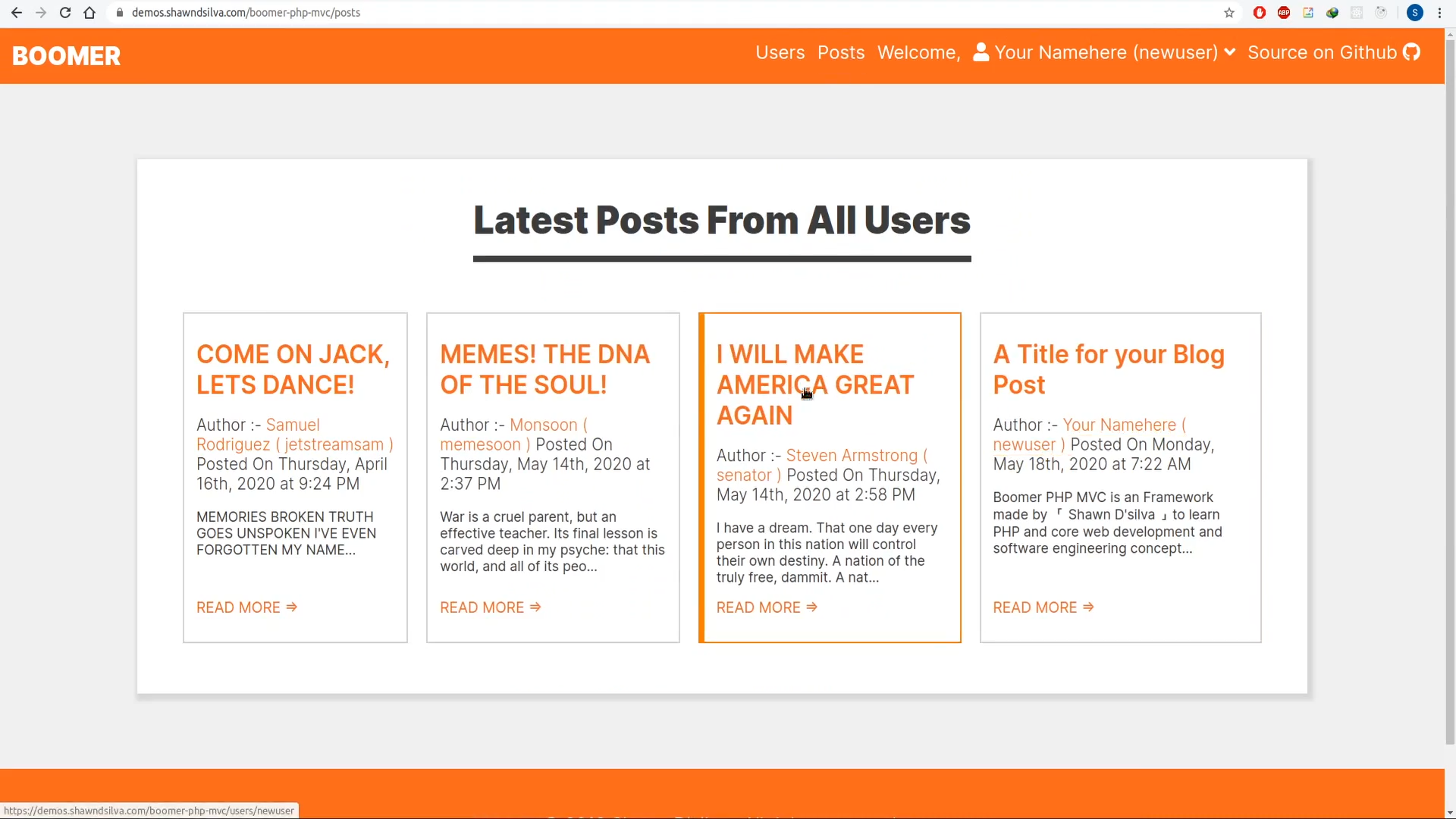Go to browser home page
Screen dimensions: 1456x819
pos(89,13)
